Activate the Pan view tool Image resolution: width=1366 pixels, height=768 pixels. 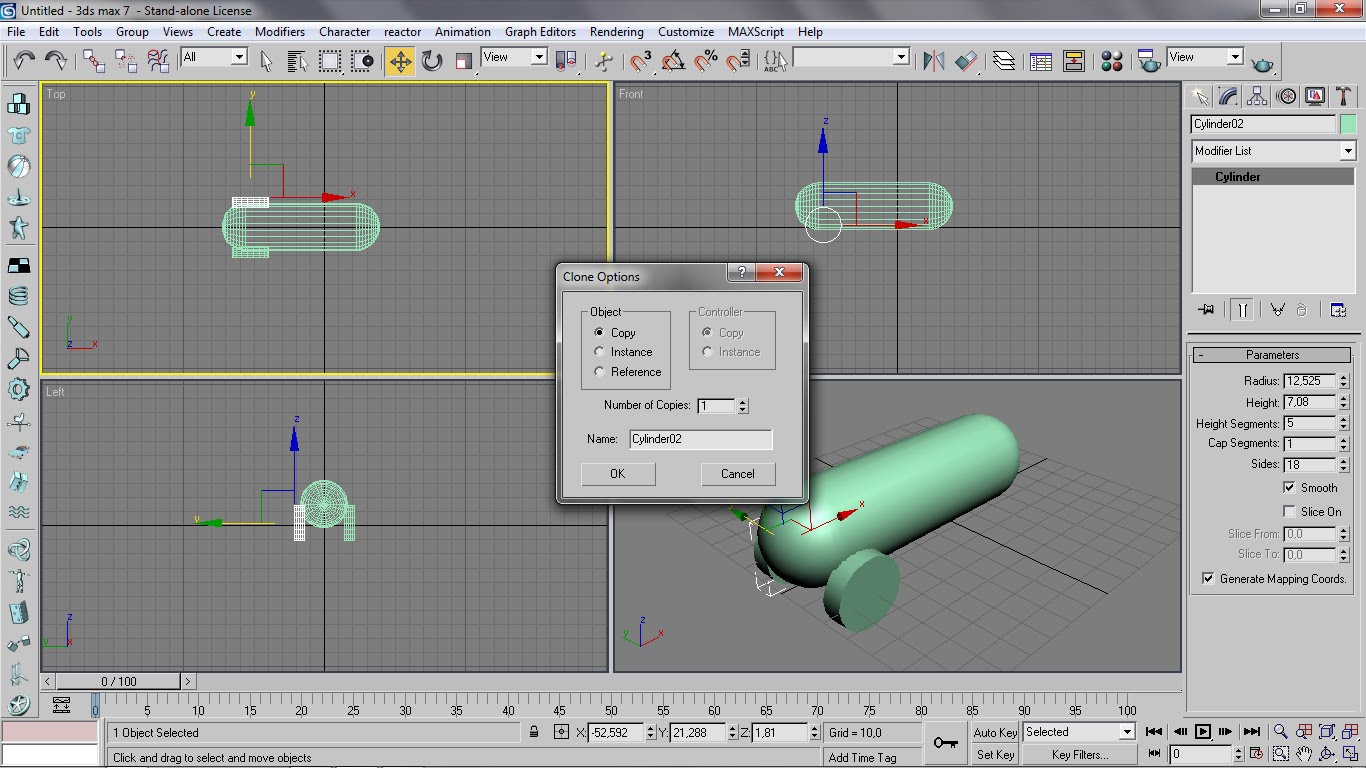point(1304,755)
